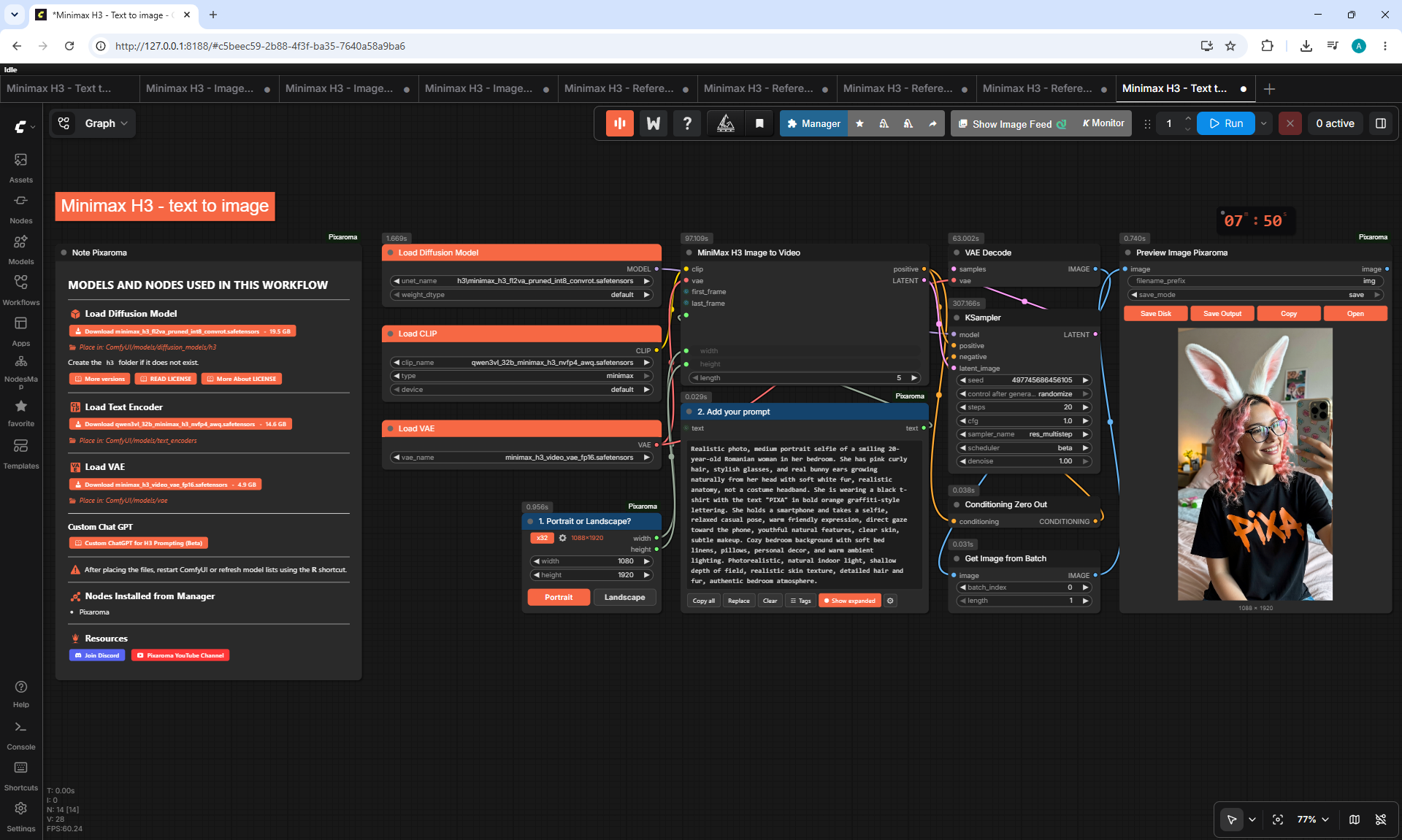1402x840 pixels.
Task: Toggle the right side panel icon
Action: click(1380, 123)
